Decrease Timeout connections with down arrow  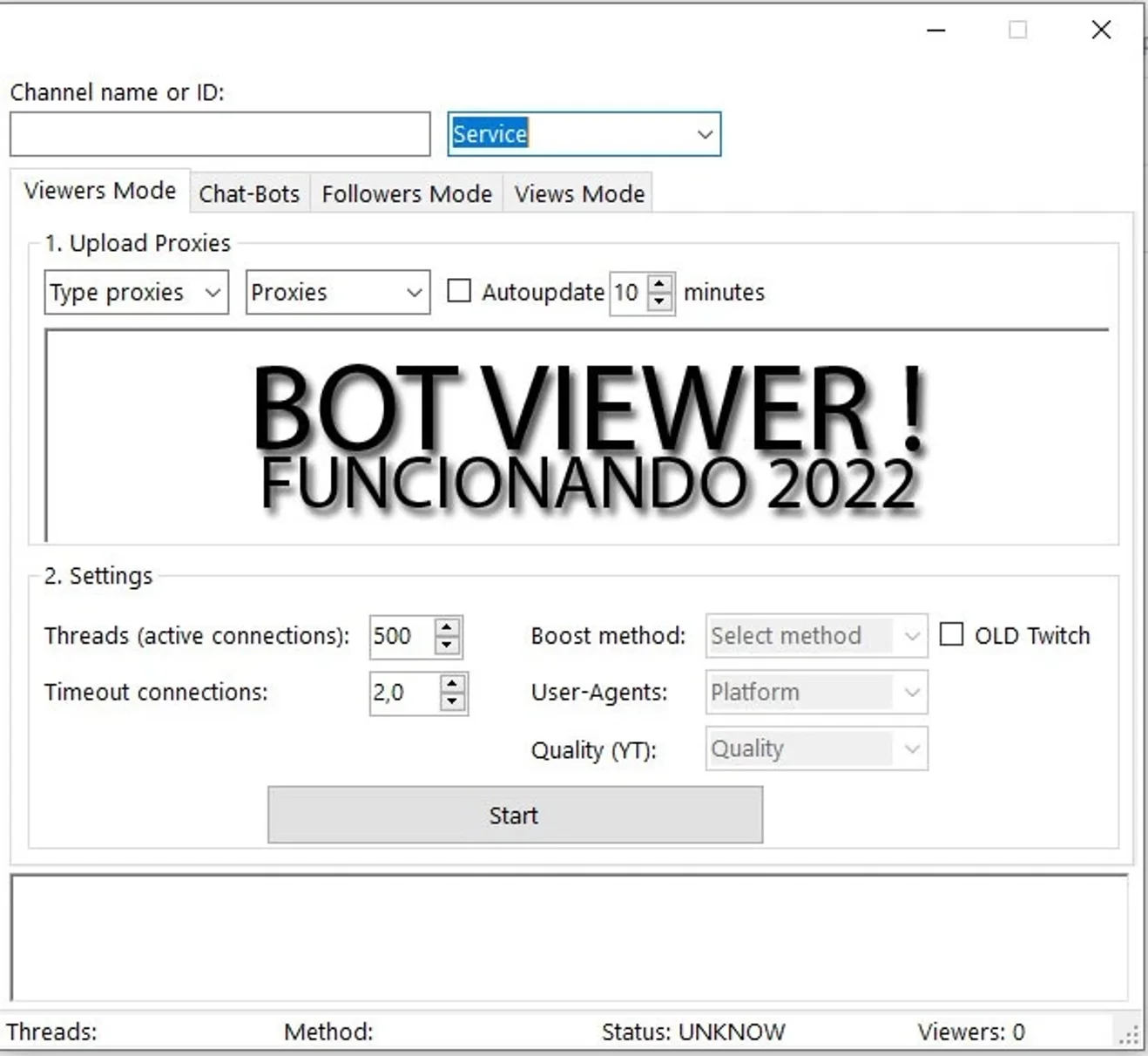pos(452,702)
